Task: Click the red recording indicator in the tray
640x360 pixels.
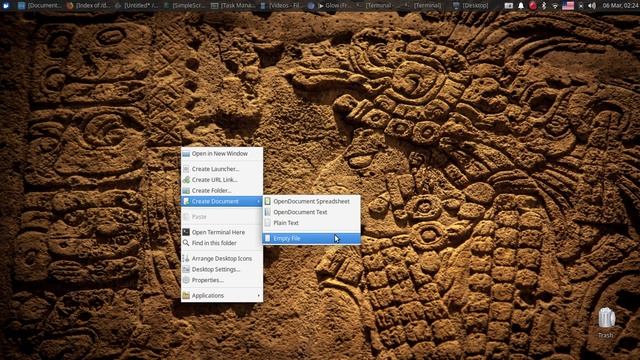Action: click(533, 6)
